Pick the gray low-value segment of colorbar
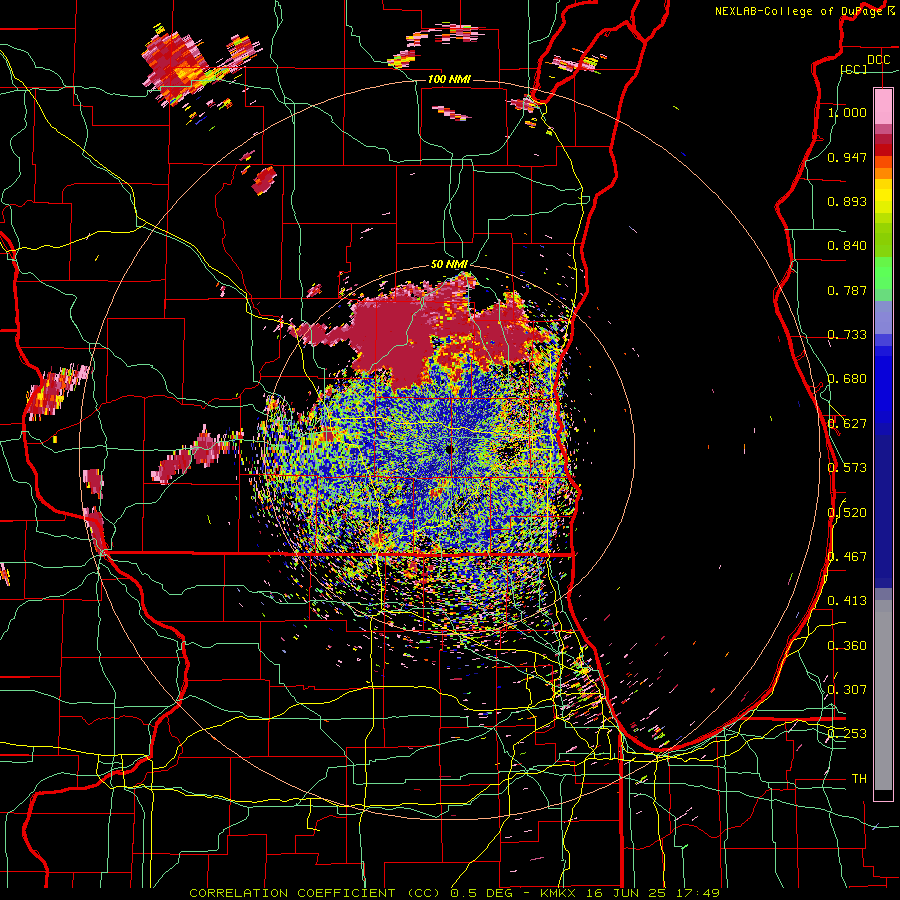This screenshot has height=900, width=900. point(883,695)
